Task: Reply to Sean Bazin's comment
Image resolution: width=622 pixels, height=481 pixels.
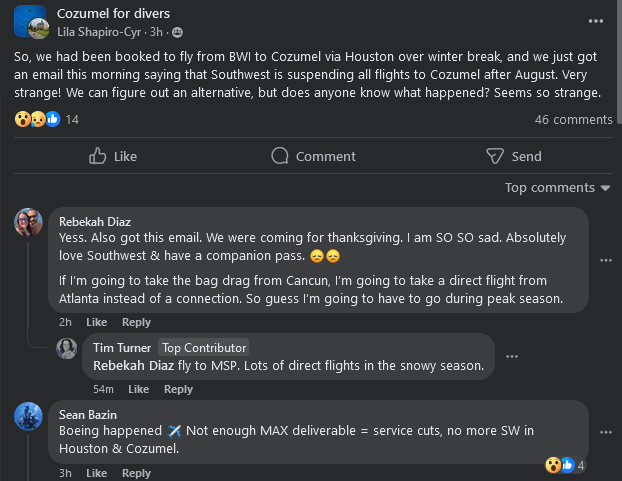Action: coord(136,473)
